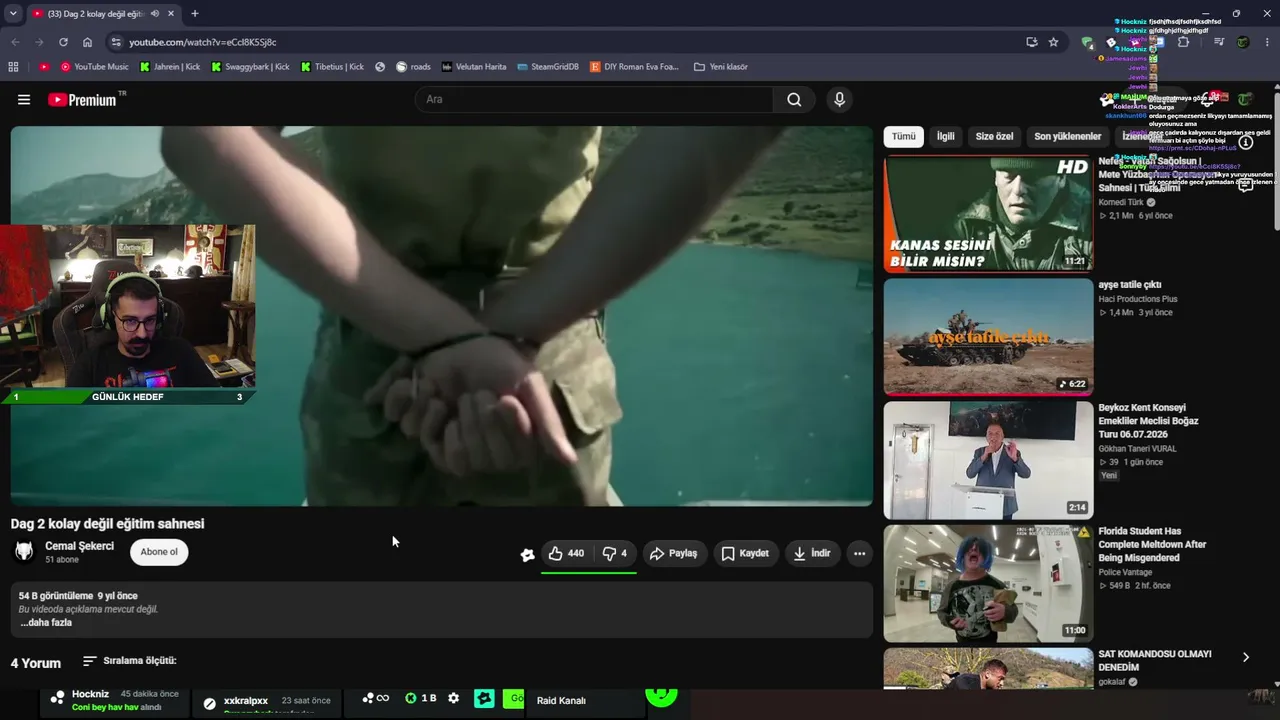1280x720 pixels.
Task: Select the İlgili filter chip
Action: tap(946, 136)
